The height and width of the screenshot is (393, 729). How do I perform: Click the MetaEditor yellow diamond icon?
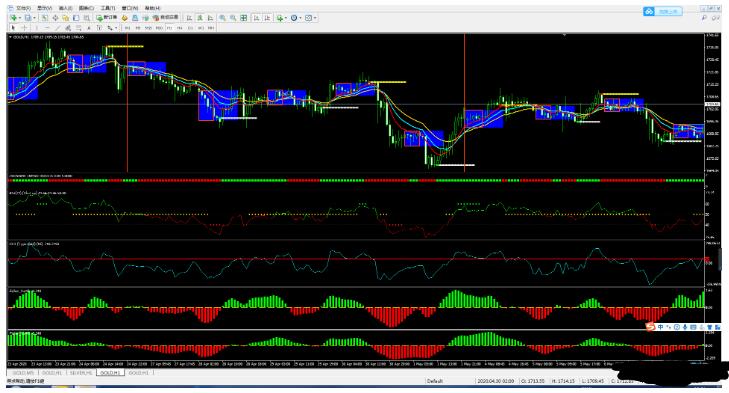coord(124,18)
